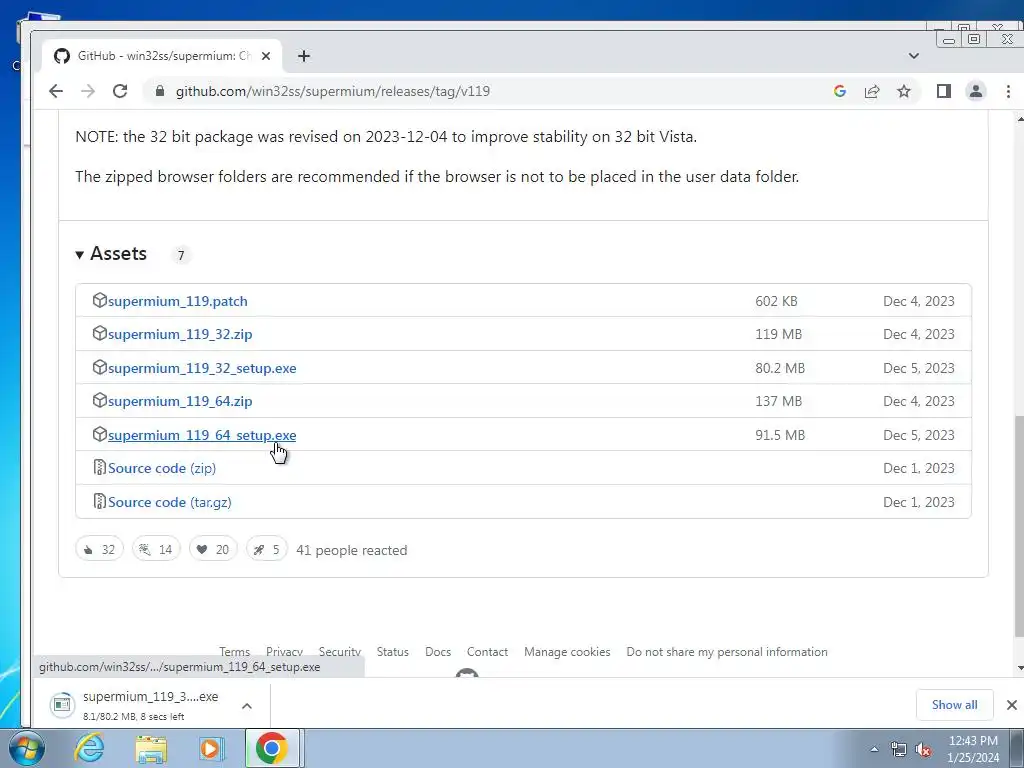Viewport: 1024px width, 768px height.
Task: Open the footer Status link
Action: coord(392,652)
